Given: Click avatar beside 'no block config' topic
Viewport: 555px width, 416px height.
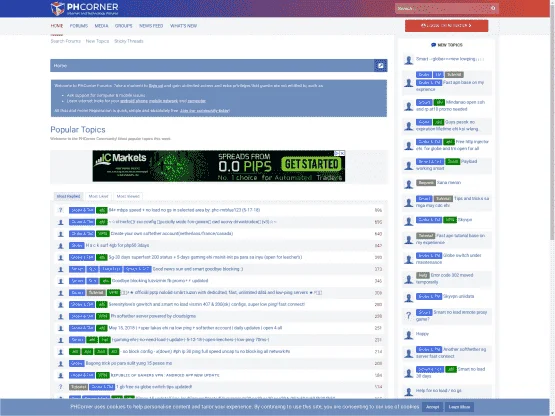Looking at the screenshot, I should coord(61,352).
